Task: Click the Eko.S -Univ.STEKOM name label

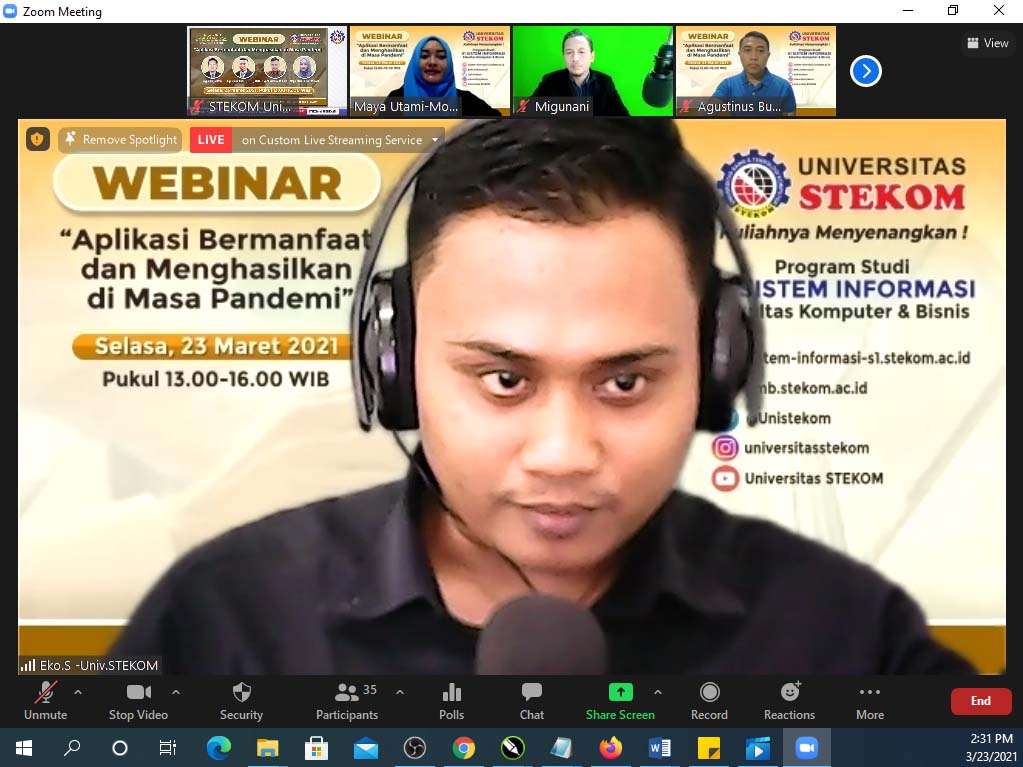Action: pos(91,665)
